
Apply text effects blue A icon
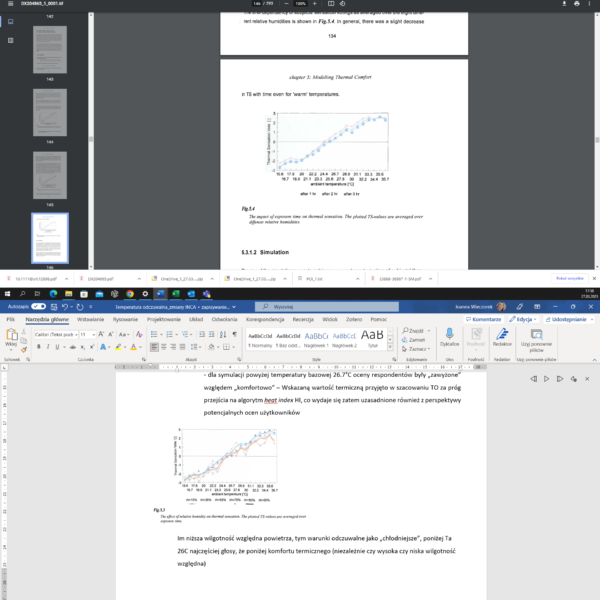point(103,347)
